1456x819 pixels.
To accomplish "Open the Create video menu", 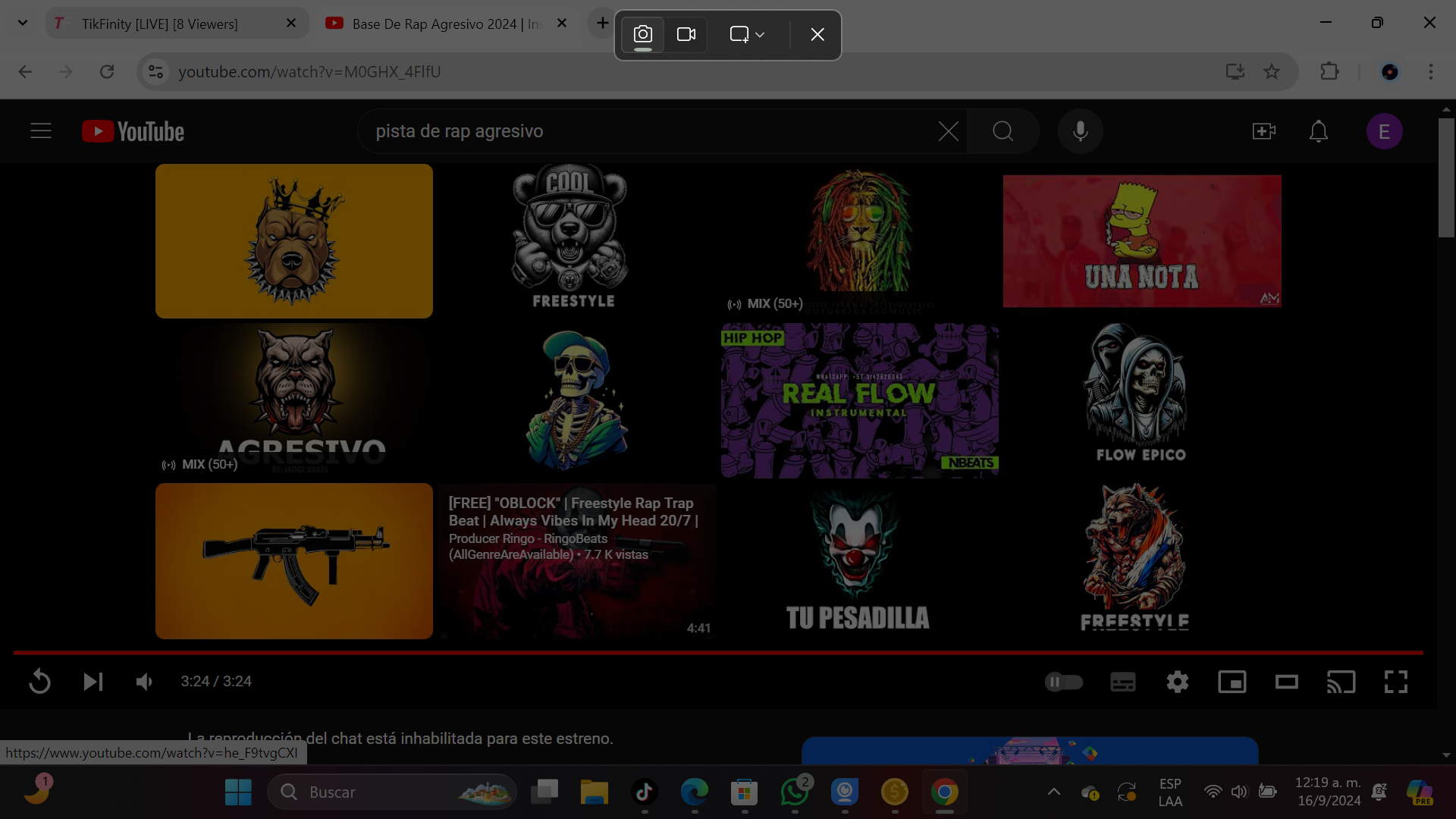I will coord(1263,131).
